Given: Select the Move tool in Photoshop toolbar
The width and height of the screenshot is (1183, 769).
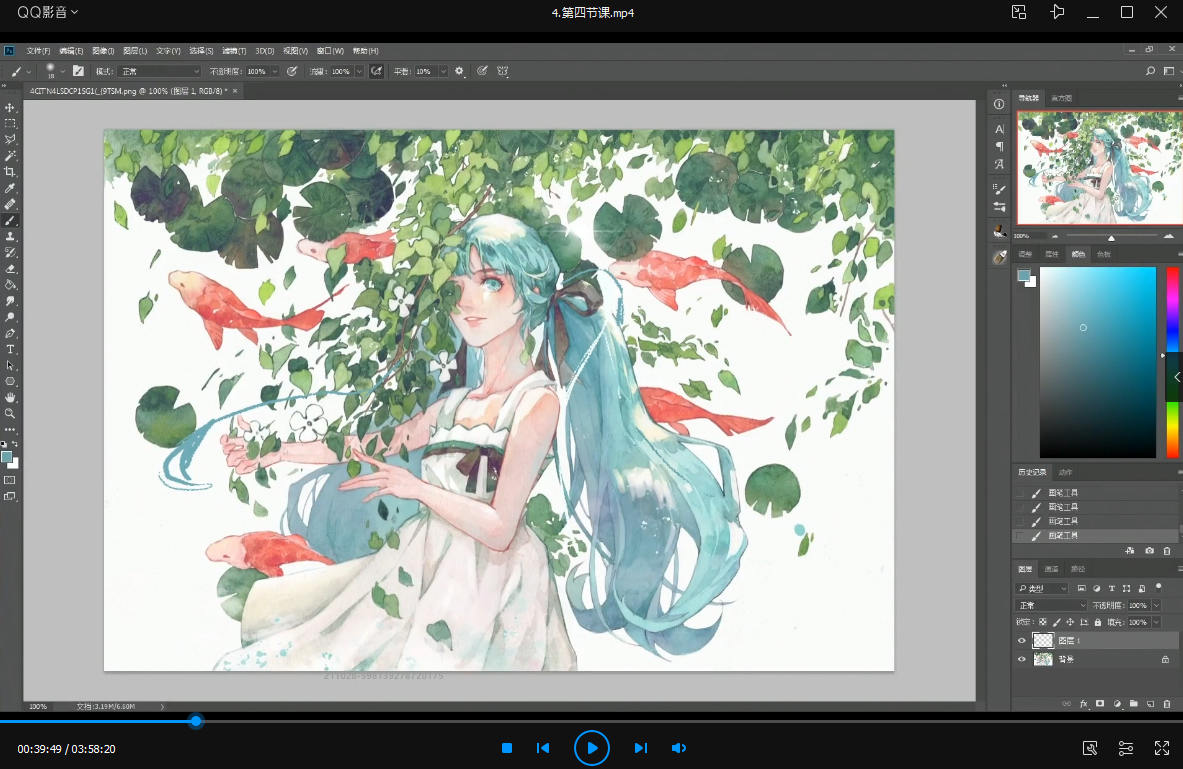Looking at the screenshot, I should click(x=10, y=108).
